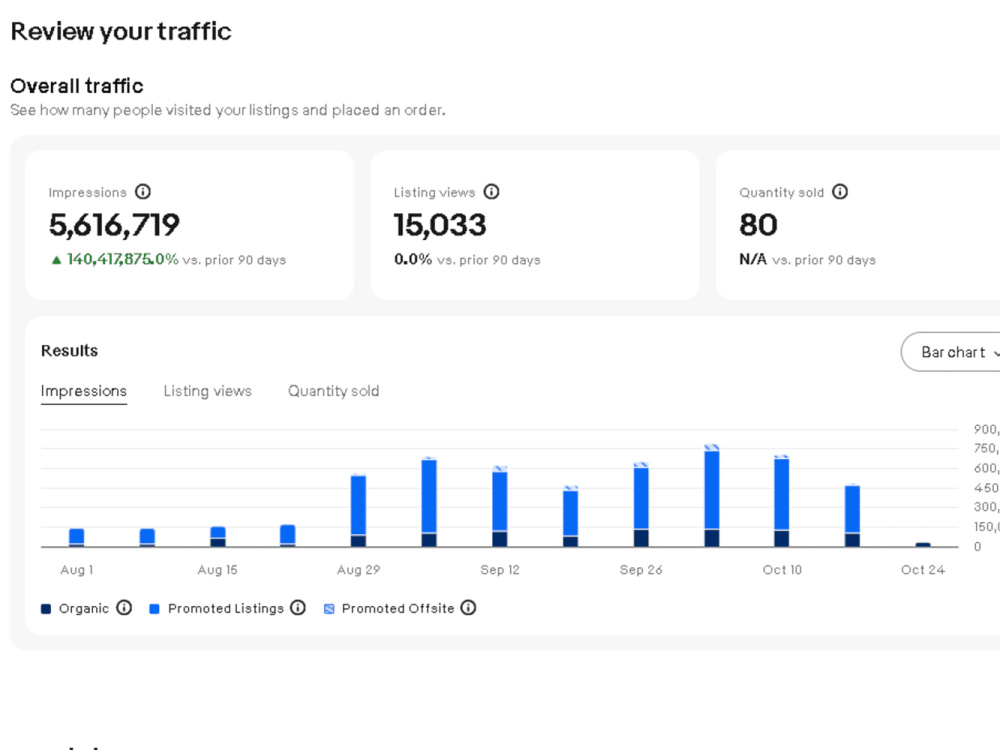The height and width of the screenshot is (750, 1000).
Task: Click the Oct 10 axis label
Action: click(x=782, y=570)
